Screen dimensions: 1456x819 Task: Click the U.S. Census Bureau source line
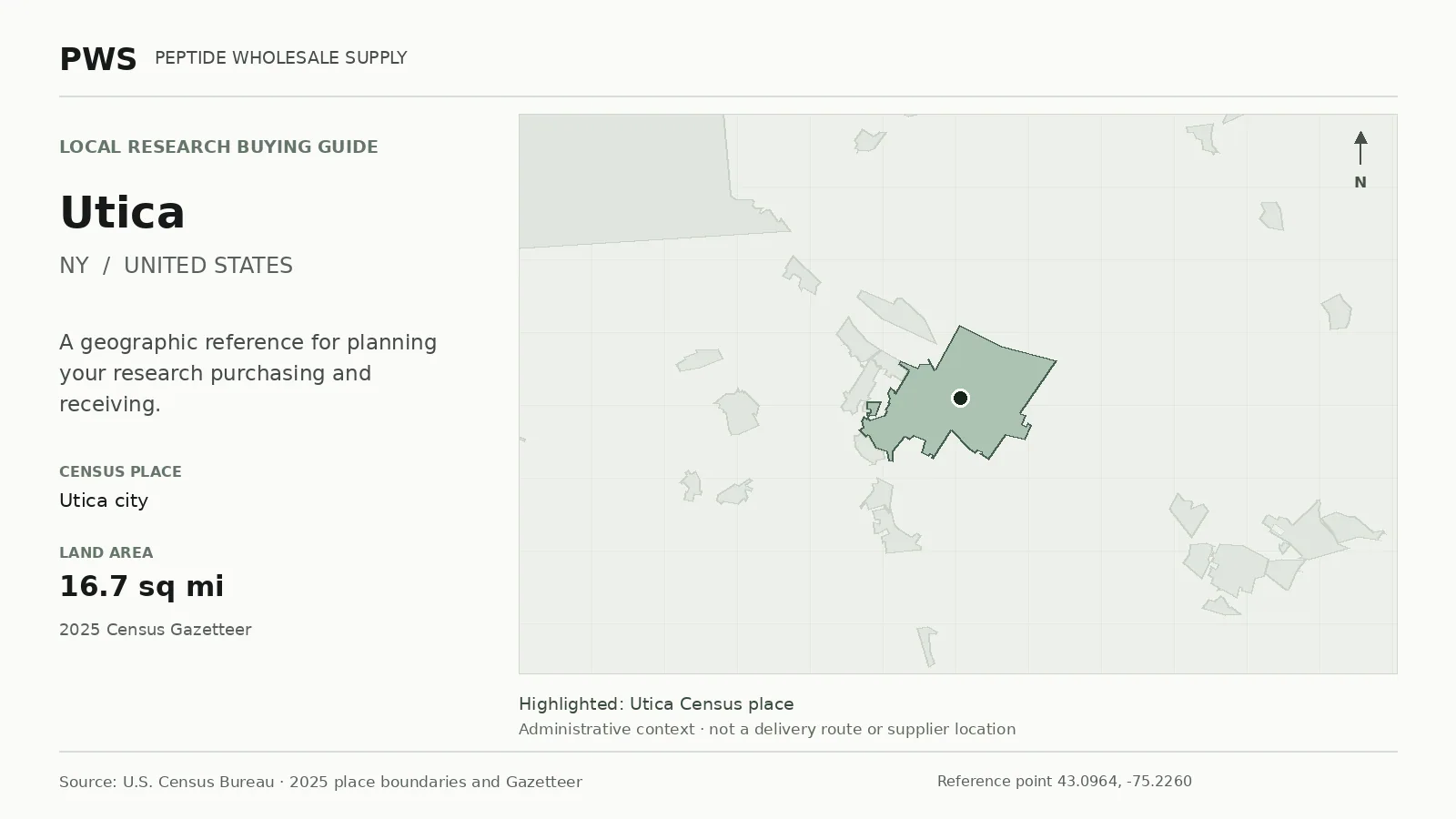pyautogui.click(x=320, y=782)
